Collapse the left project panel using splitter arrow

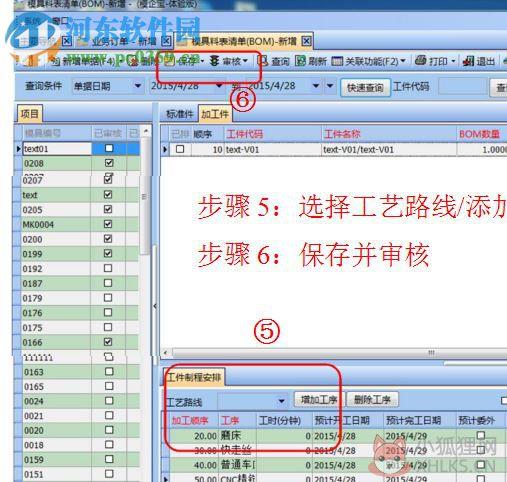pos(155,306)
